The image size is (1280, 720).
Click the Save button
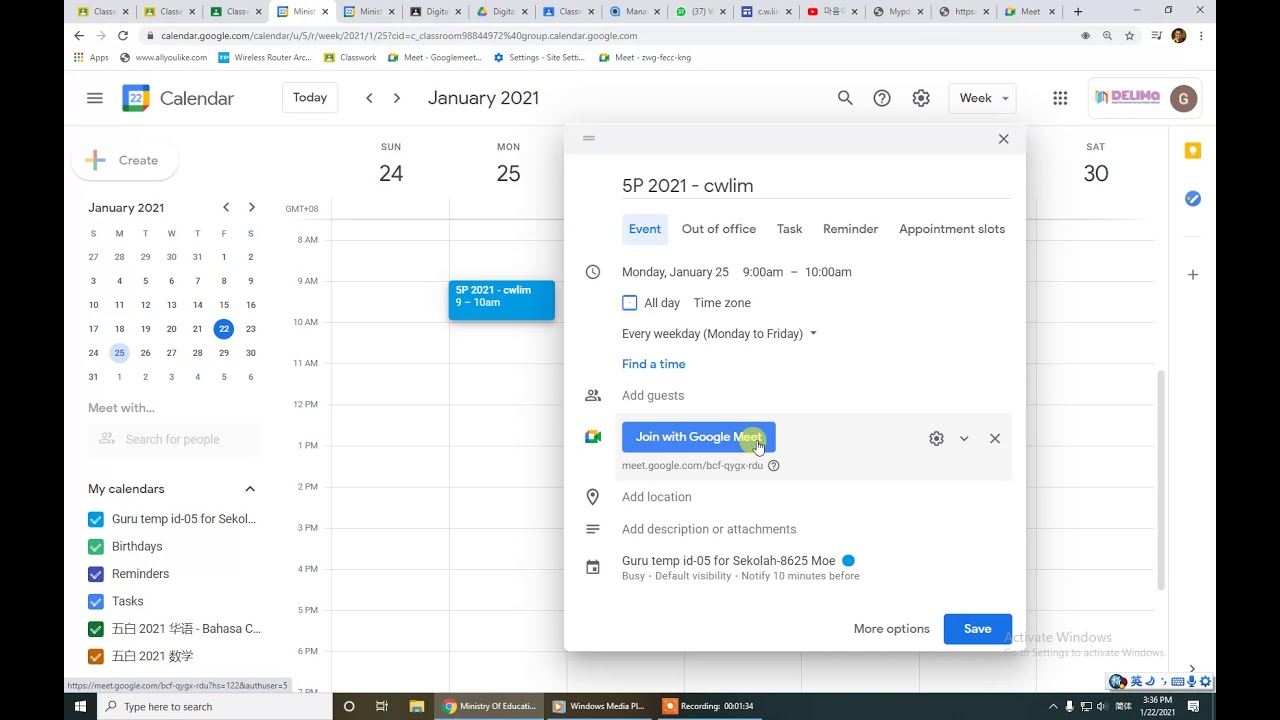(x=977, y=629)
